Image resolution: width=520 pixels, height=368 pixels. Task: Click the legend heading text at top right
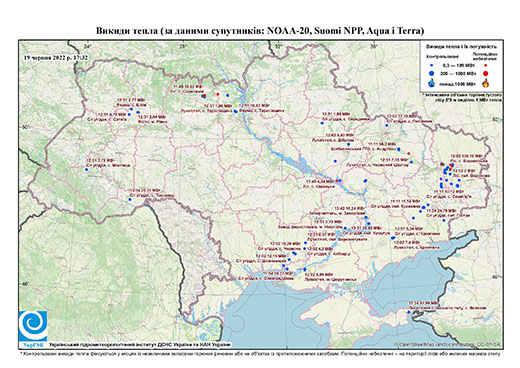point(461,47)
